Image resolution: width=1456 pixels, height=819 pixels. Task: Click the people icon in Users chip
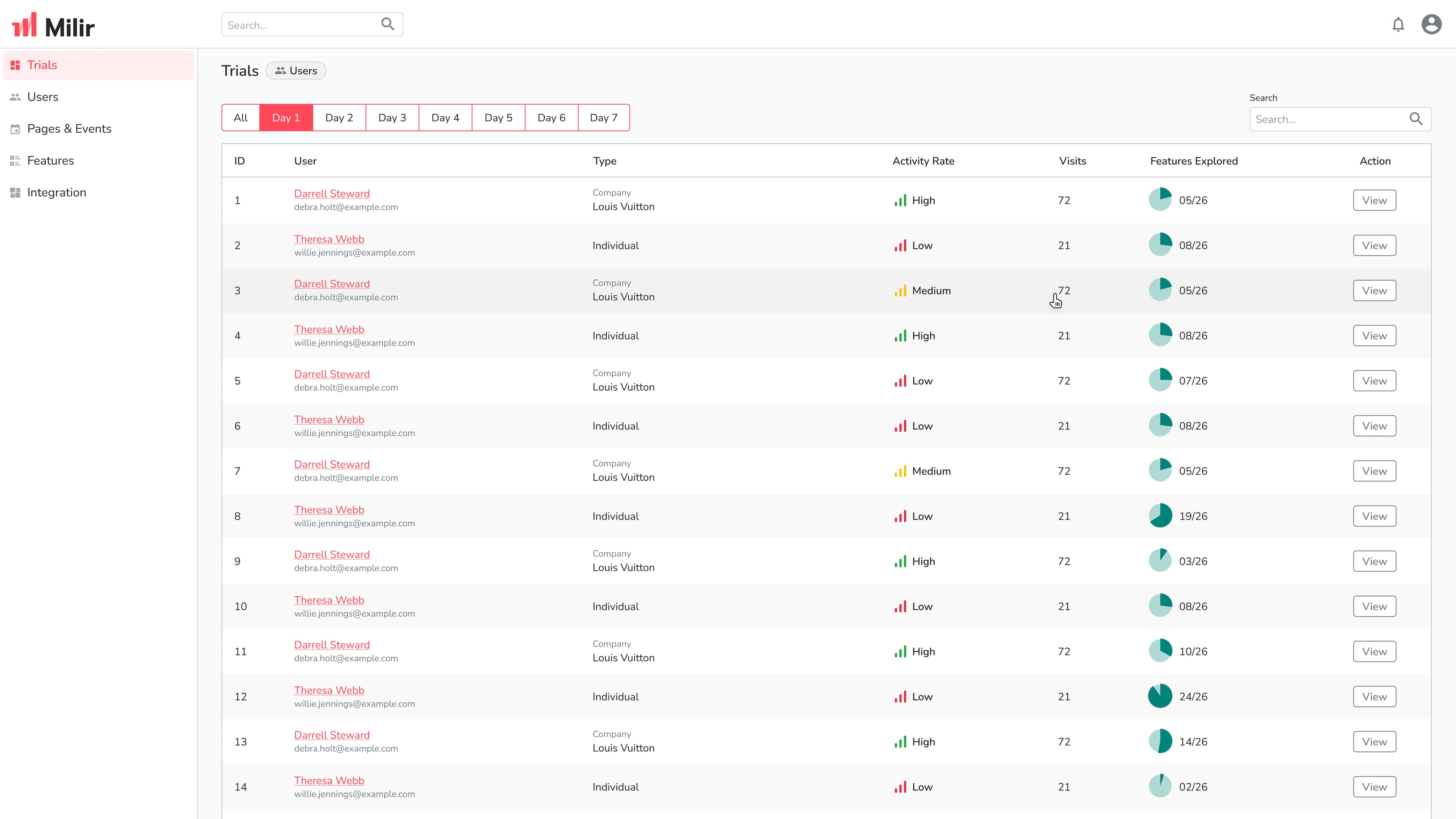click(280, 71)
